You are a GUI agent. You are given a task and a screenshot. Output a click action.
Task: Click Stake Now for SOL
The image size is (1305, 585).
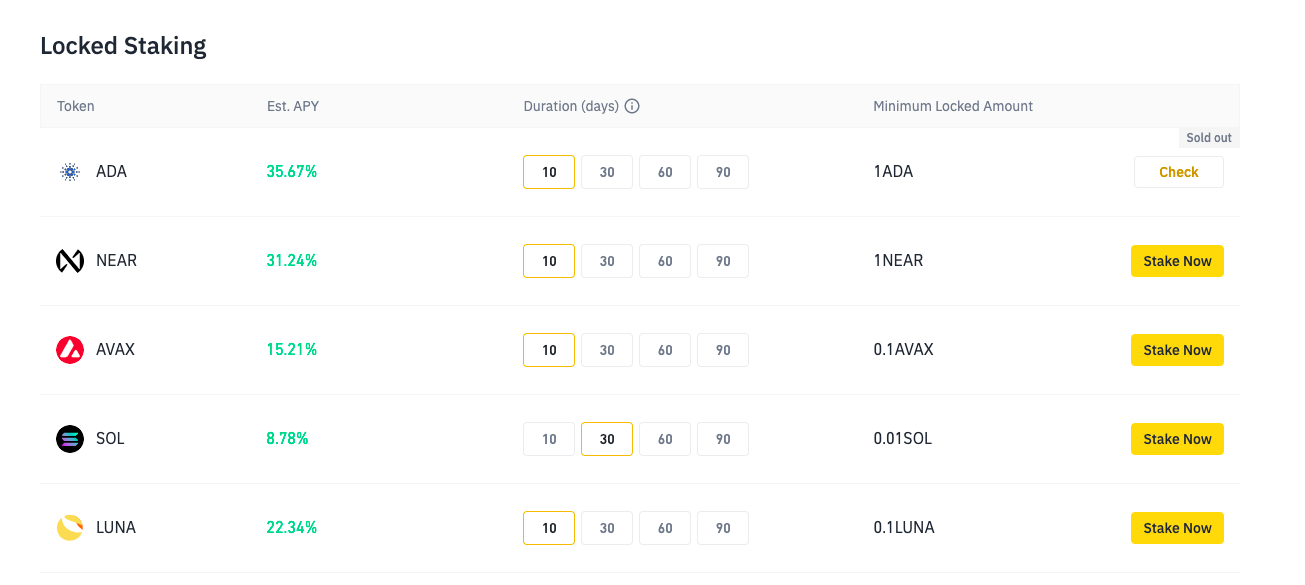[x=1177, y=439]
